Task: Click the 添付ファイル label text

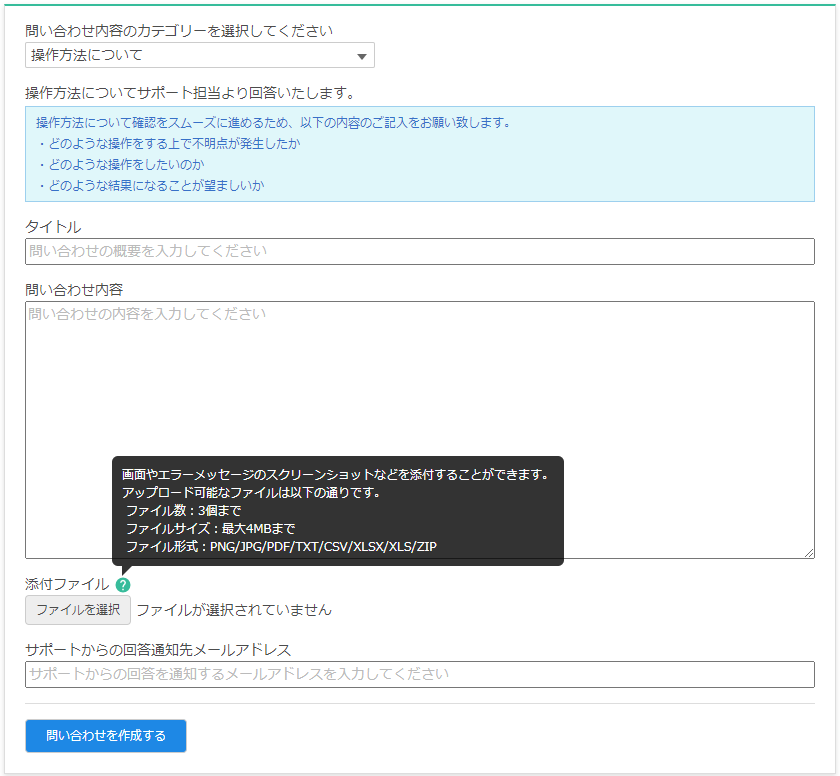Action: click(67, 585)
